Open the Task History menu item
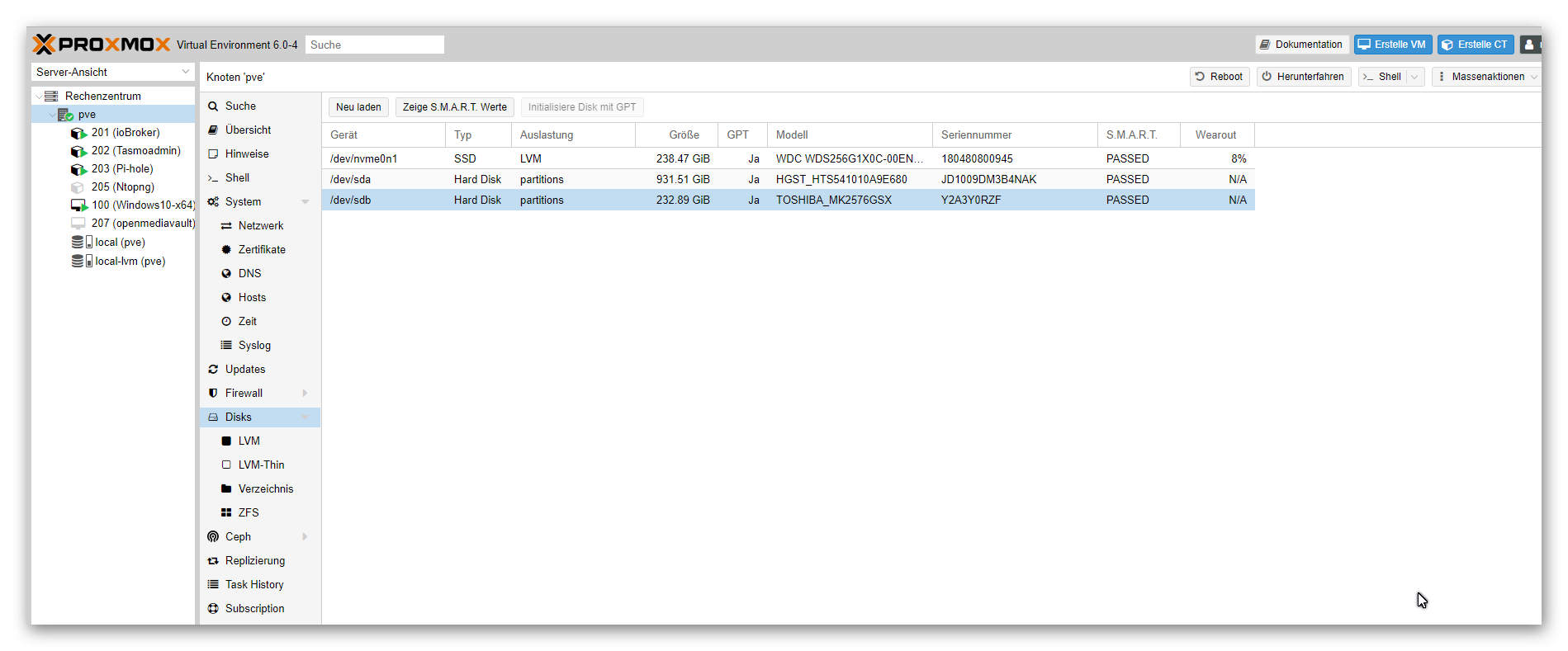Screen dimensions: 1568x651 point(260,585)
